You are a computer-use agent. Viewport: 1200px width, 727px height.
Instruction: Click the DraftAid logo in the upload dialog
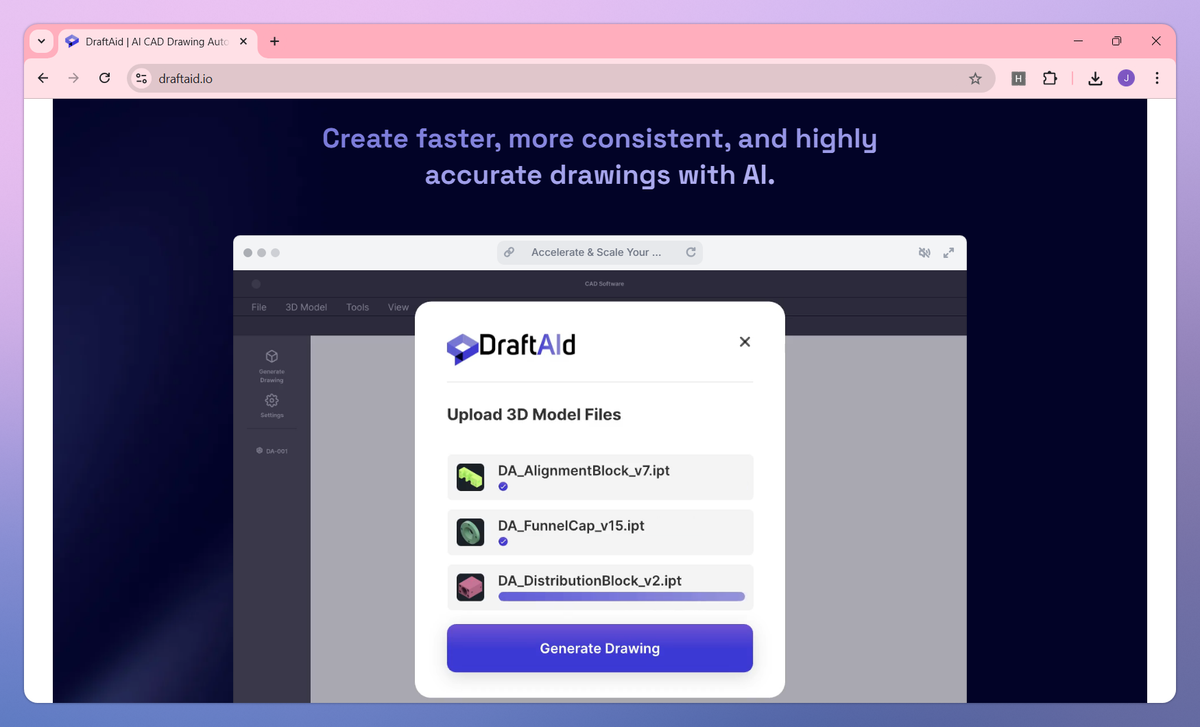[510, 348]
